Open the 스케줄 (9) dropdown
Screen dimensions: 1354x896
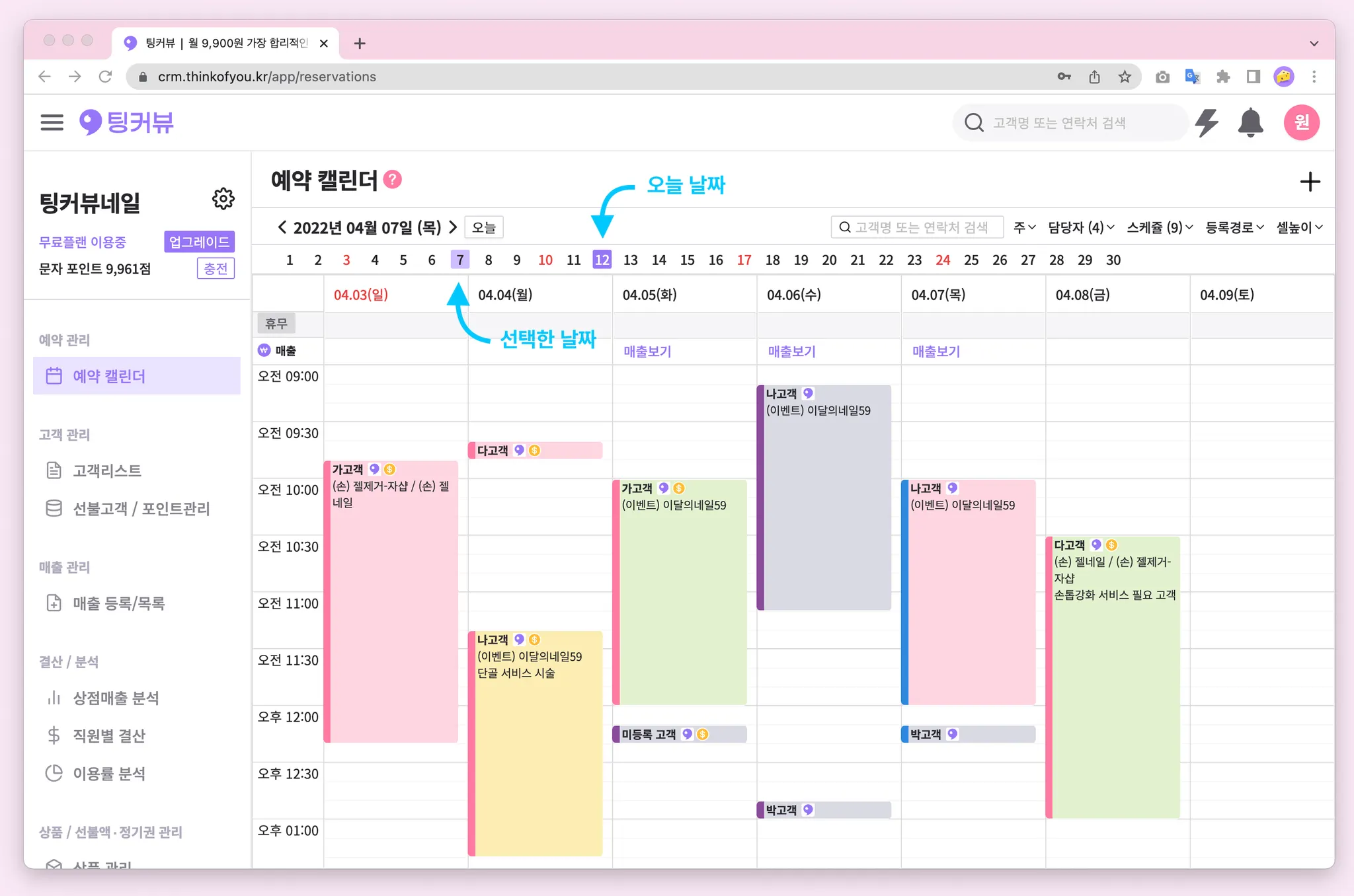1160,227
